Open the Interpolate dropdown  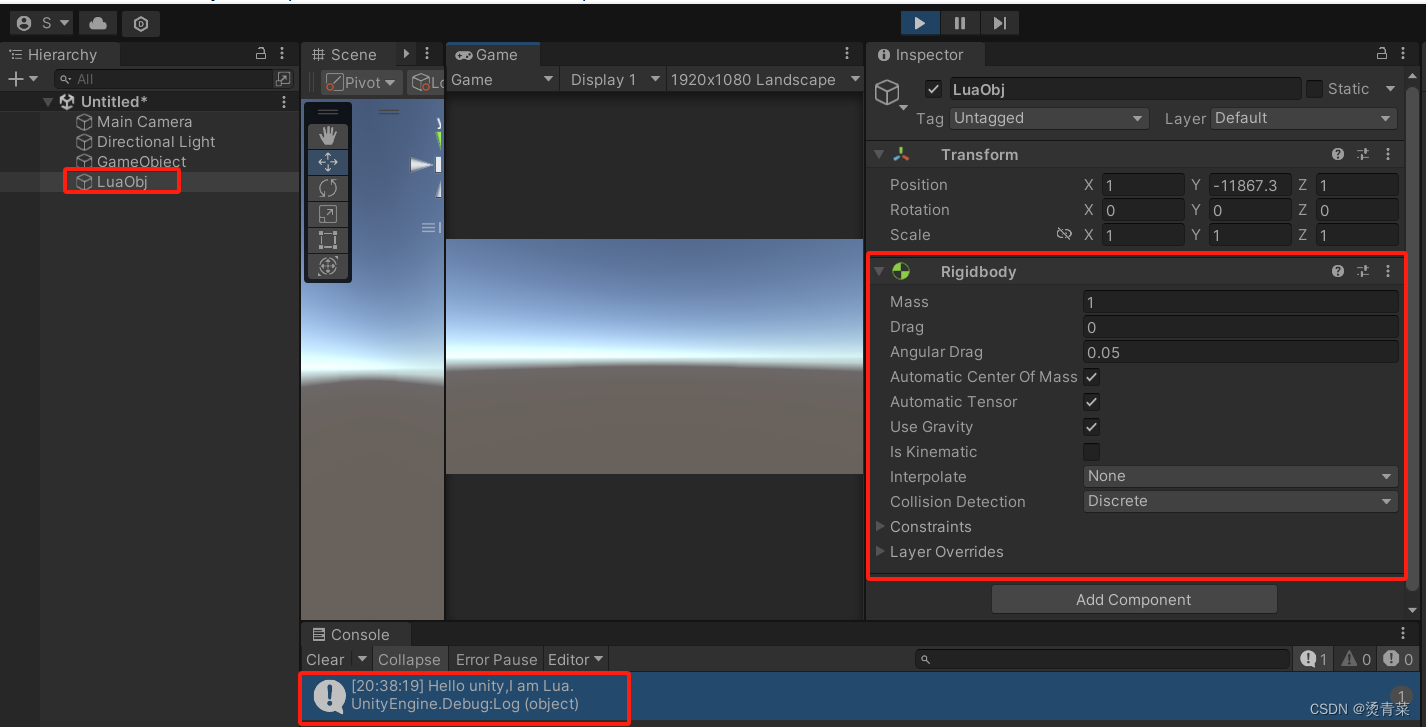pyautogui.click(x=1241, y=477)
